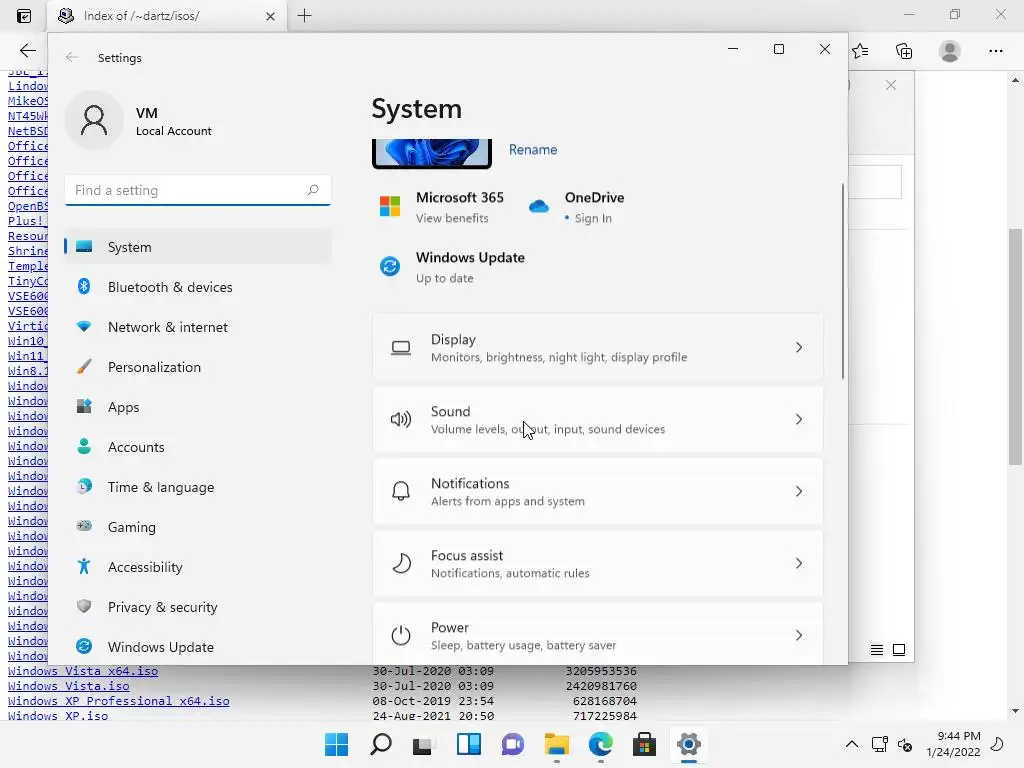Viewport: 1024px width, 768px height.
Task: Click OneDrive Sign In
Action: point(577,207)
